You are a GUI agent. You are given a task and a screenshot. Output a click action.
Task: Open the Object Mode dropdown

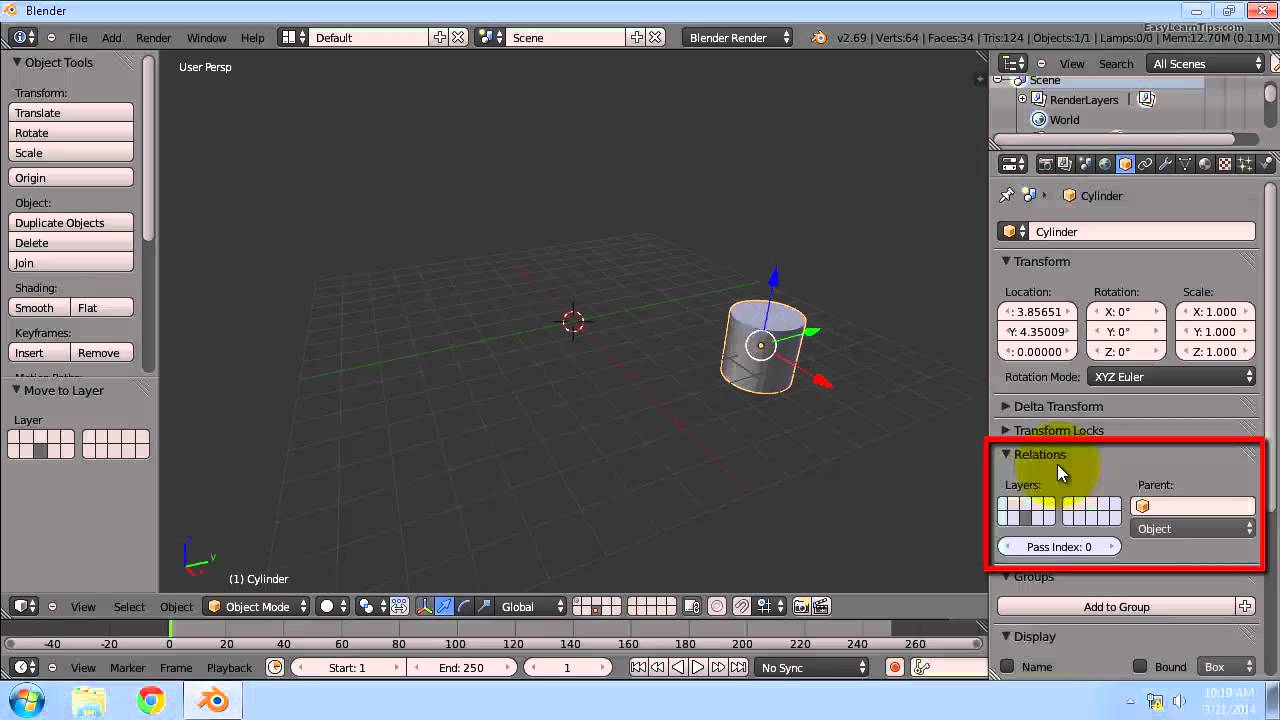pos(258,606)
